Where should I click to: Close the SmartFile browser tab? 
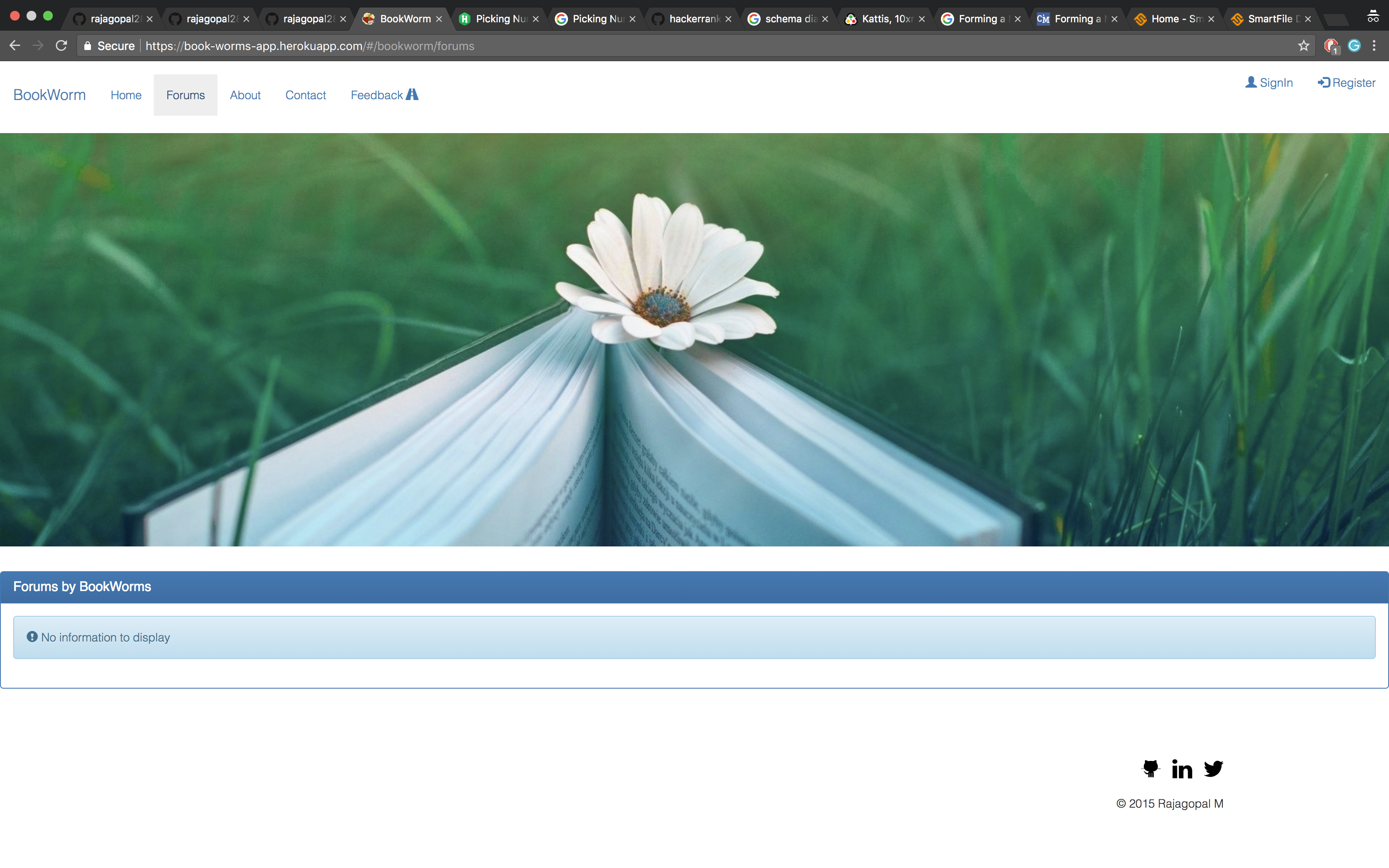coord(1308,19)
